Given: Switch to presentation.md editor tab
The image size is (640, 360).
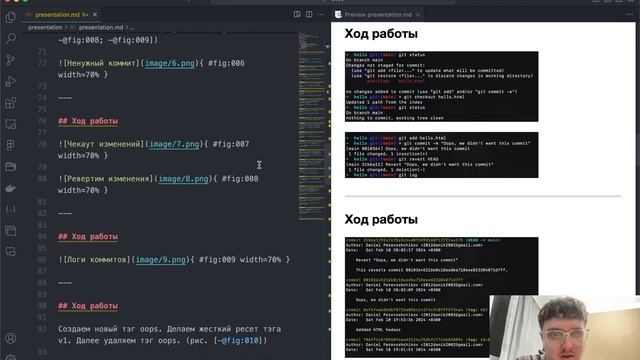Looking at the screenshot, I should click(x=57, y=15).
